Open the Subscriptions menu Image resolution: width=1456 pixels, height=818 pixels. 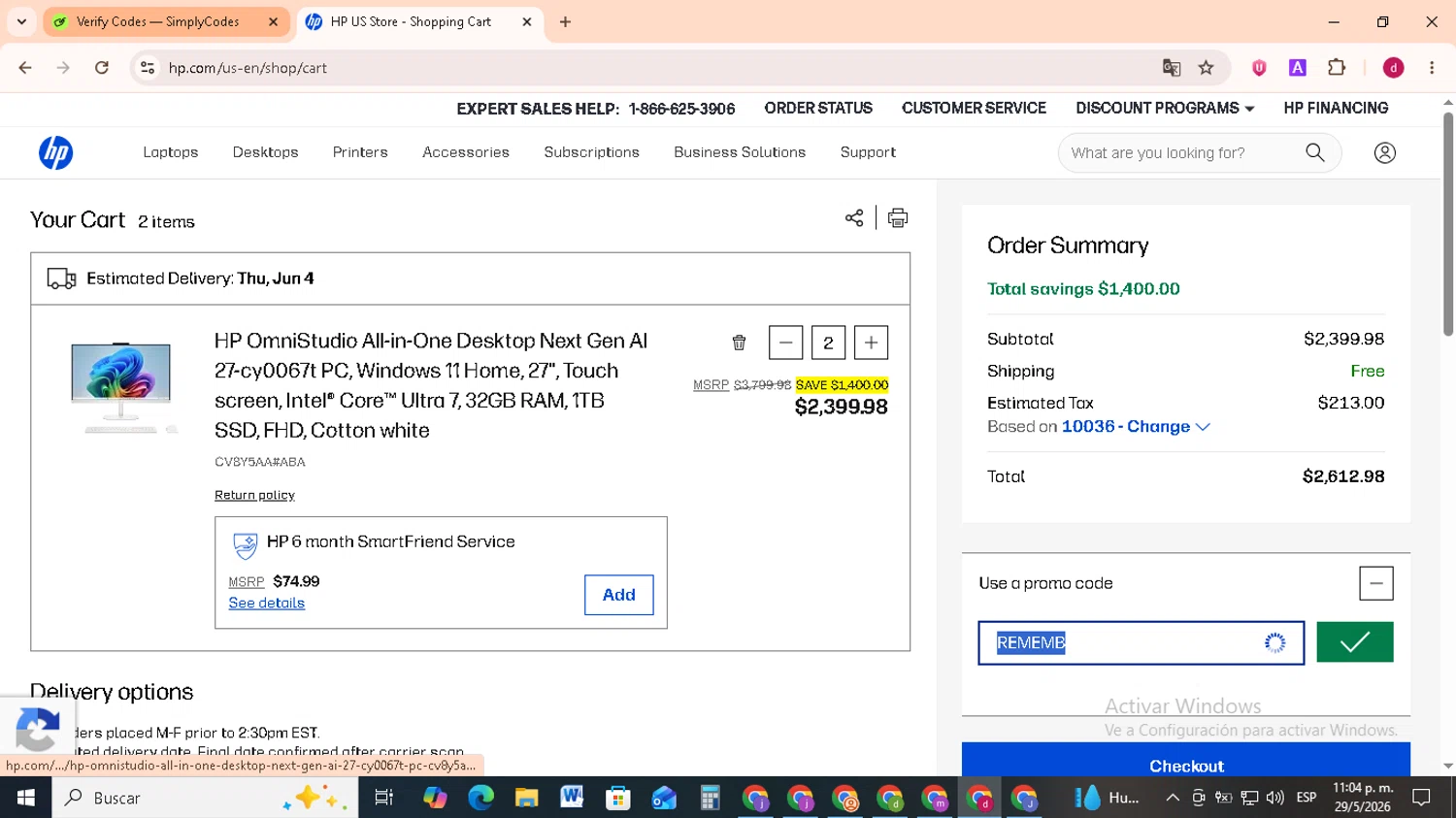click(592, 152)
